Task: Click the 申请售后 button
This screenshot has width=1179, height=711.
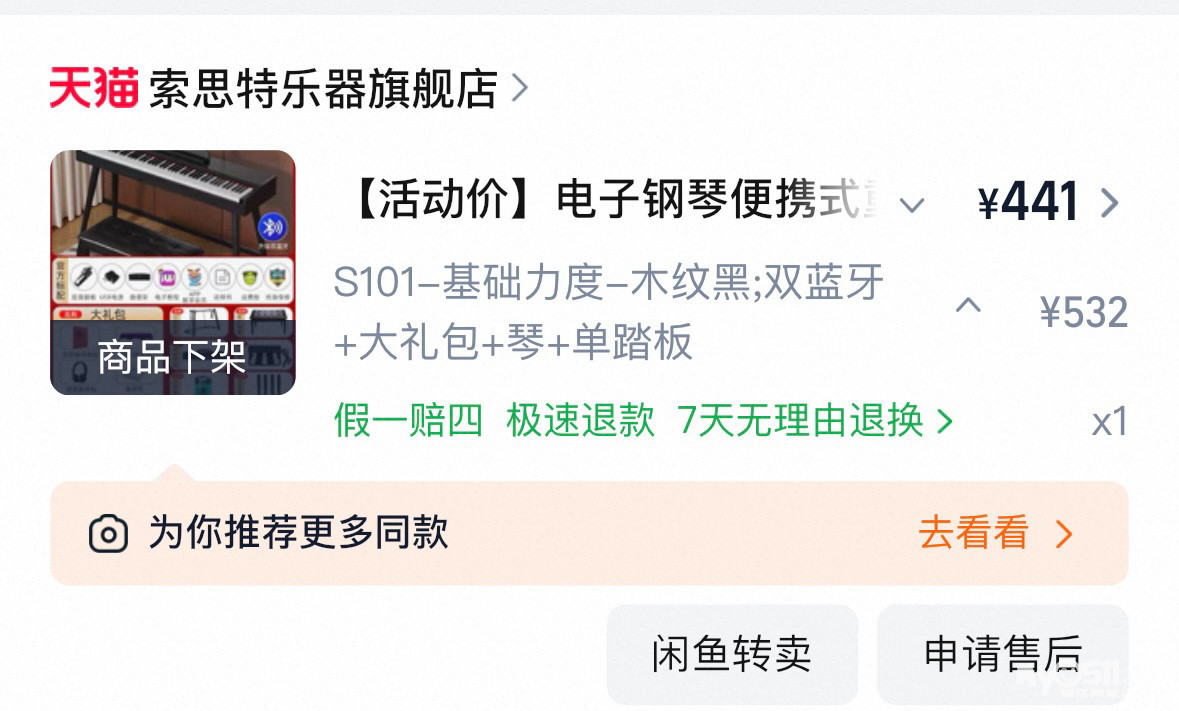Action: (x=1003, y=653)
